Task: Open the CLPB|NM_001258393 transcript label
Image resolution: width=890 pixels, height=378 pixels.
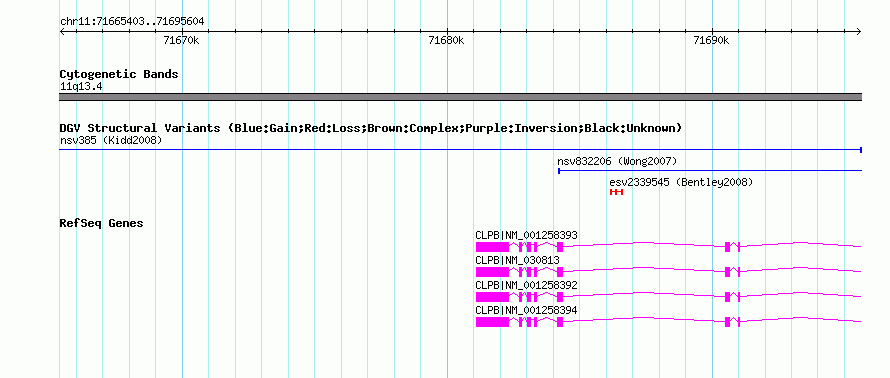Action: tap(526, 236)
